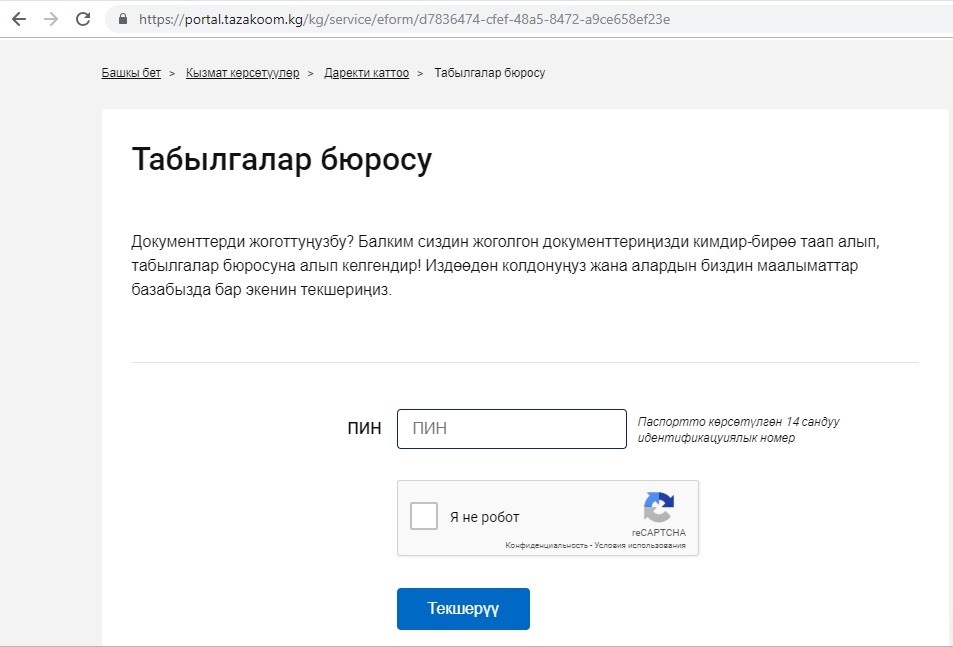The height and width of the screenshot is (647, 953).
Task: Open the "Даректи каттоо" breadcrumb link
Action: (366, 73)
